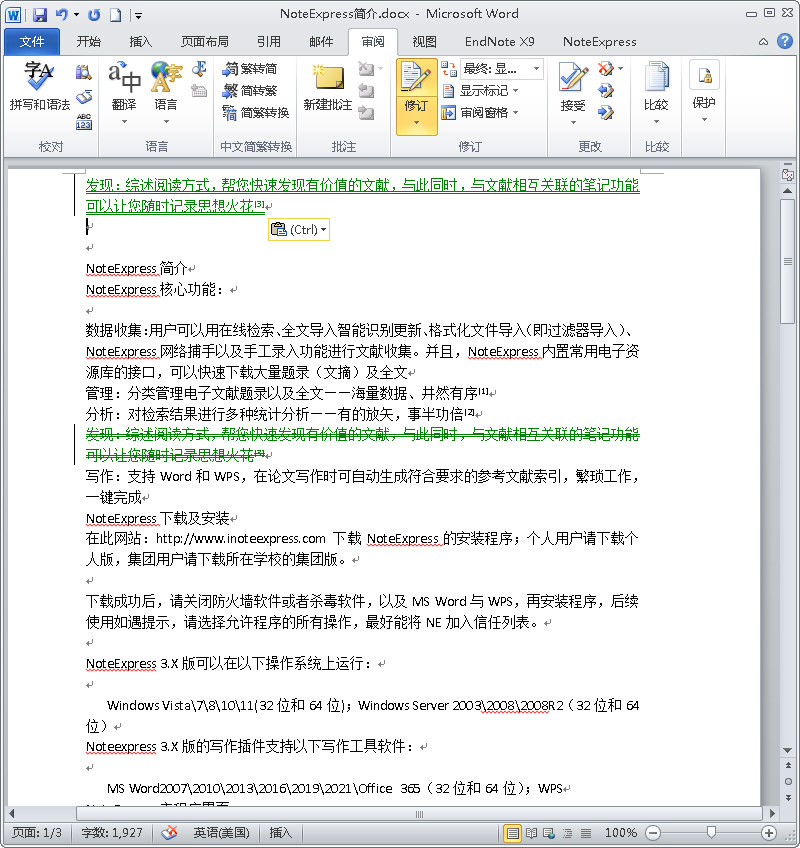Switch to the 邮件 tab
The height and width of the screenshot is (848, 800).
pyautogui.click(x=321, y=42)
